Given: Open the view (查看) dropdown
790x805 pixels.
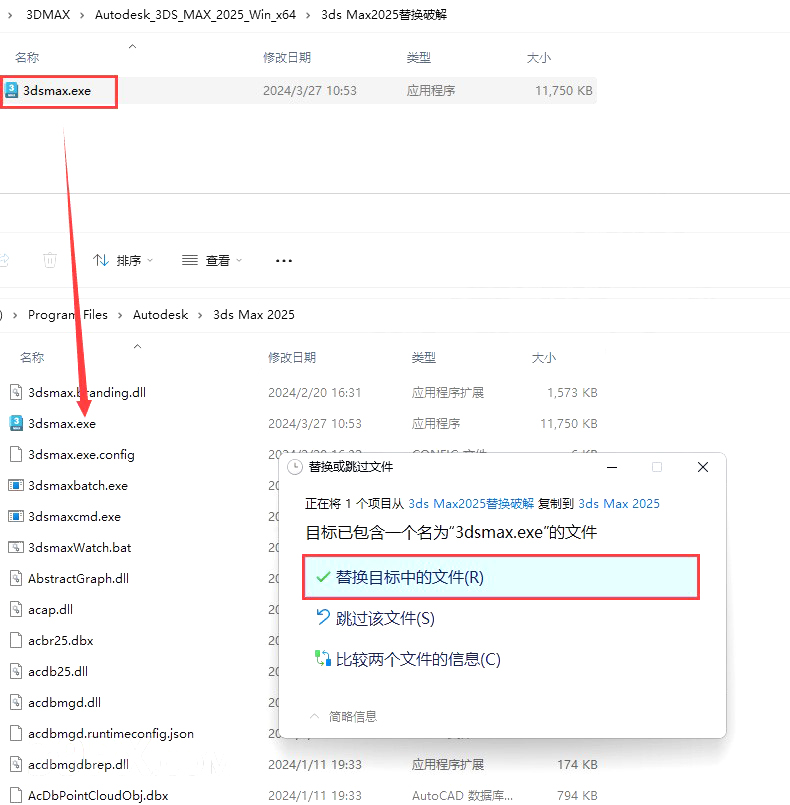Looking at the screenshot, I should (x=211, y=260).
